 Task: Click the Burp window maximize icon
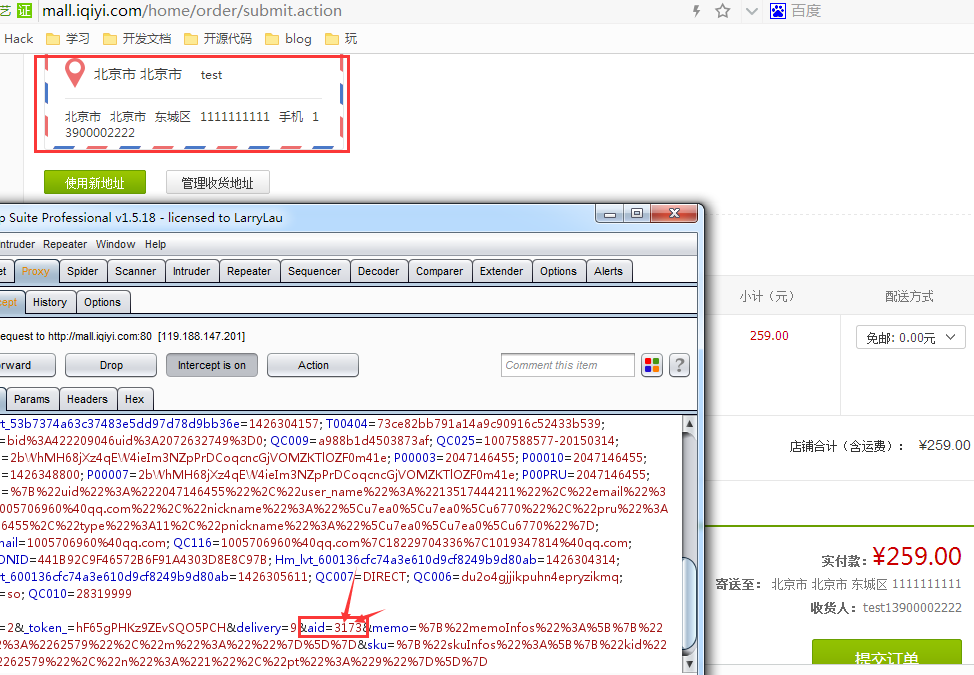[636, 213]
